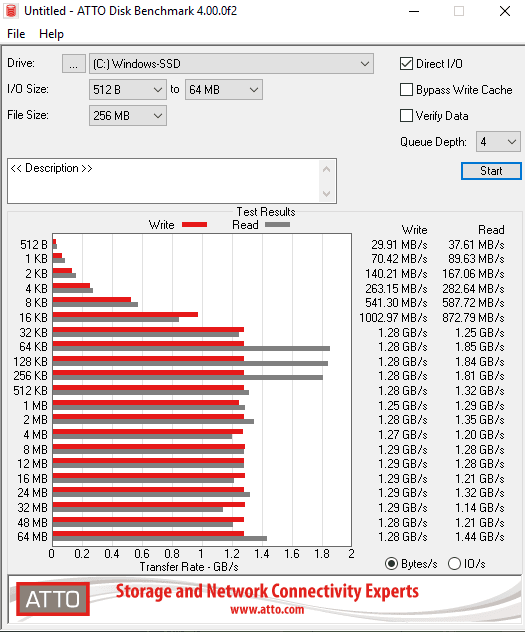Disable the Direct I/O checkbox

(x=406, y=64)
